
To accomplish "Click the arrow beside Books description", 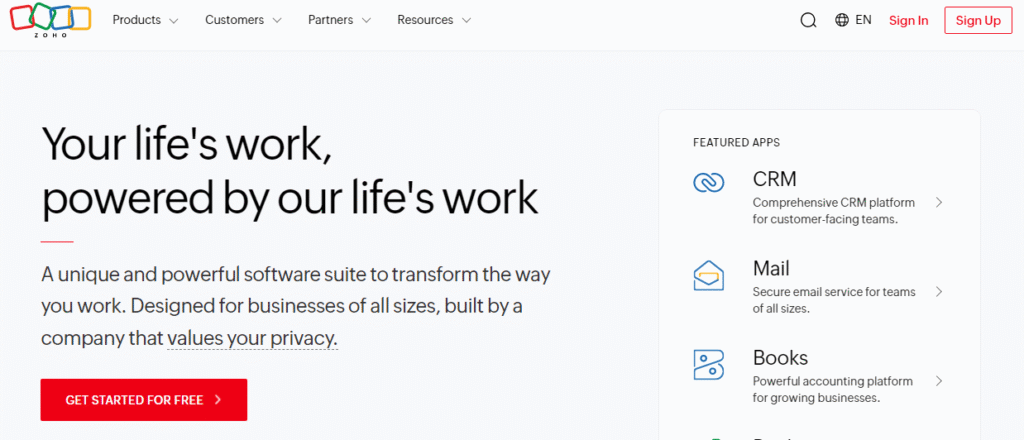I will click(939, 381).
